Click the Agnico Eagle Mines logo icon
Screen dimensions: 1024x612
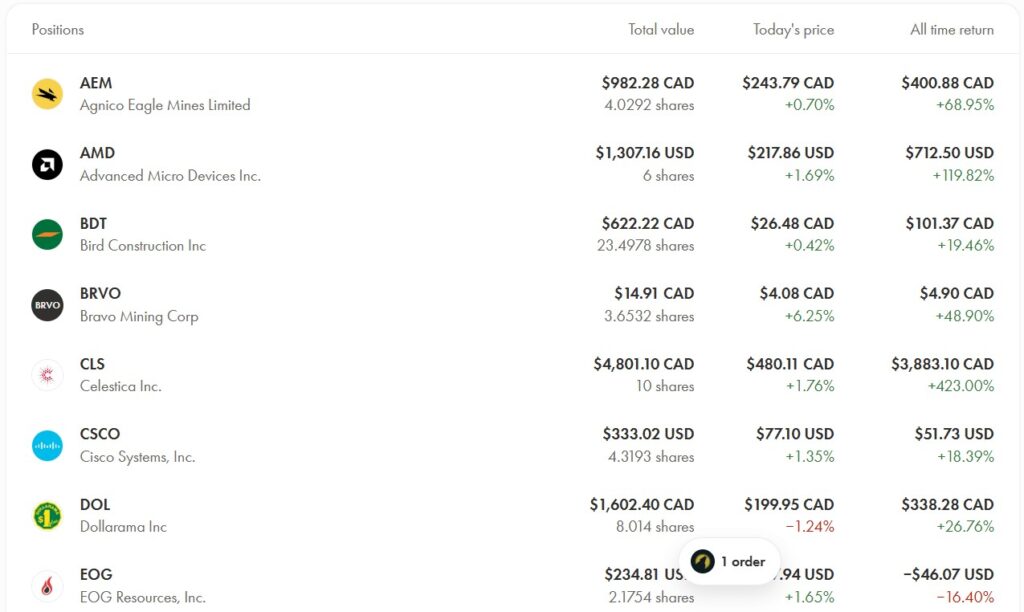pos(47,94)
